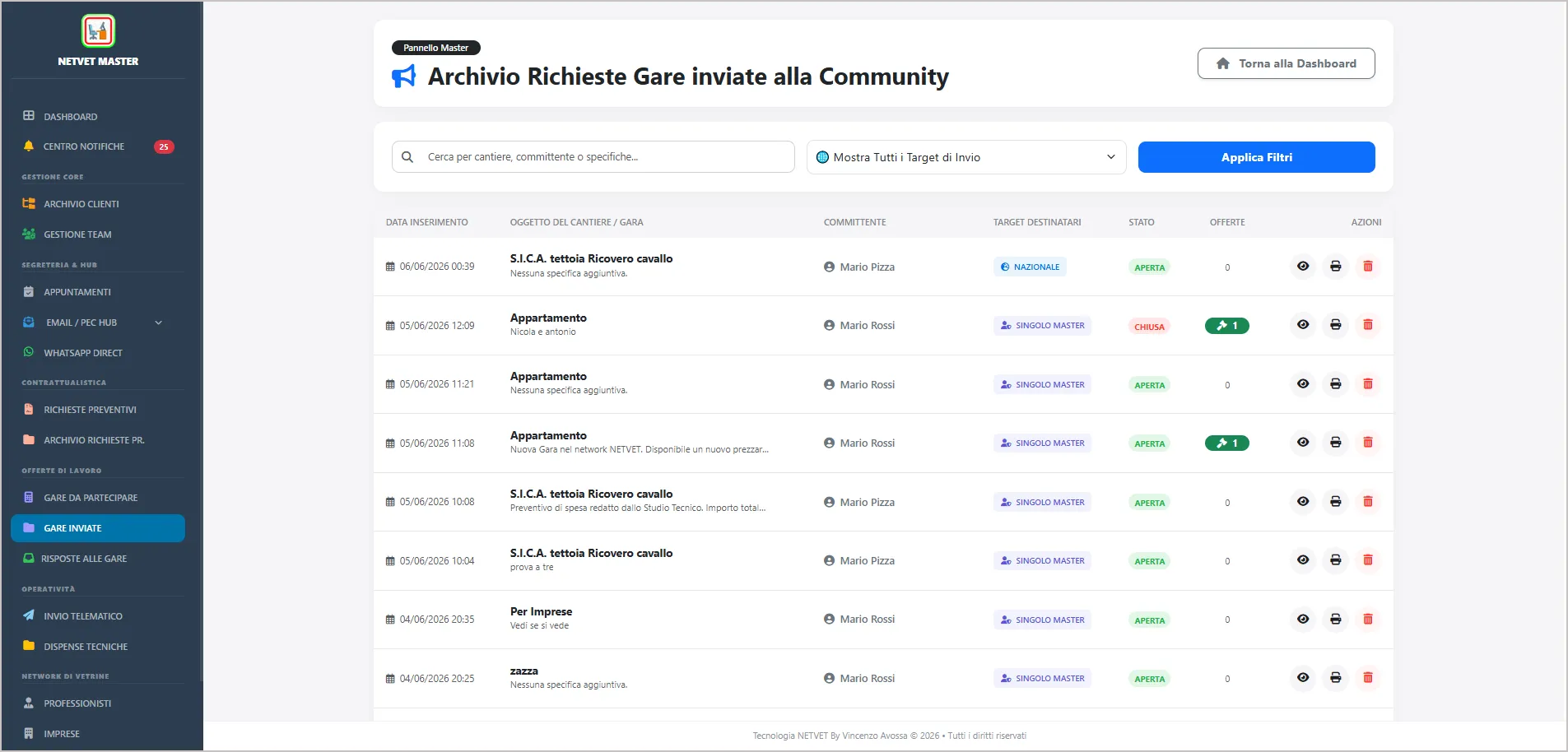This screenshot has height=752, width=1568.
Task: Print the 05/06/2026 12:09 Appartamento request
Action: pyautogui.click(x=1336, y=325)
